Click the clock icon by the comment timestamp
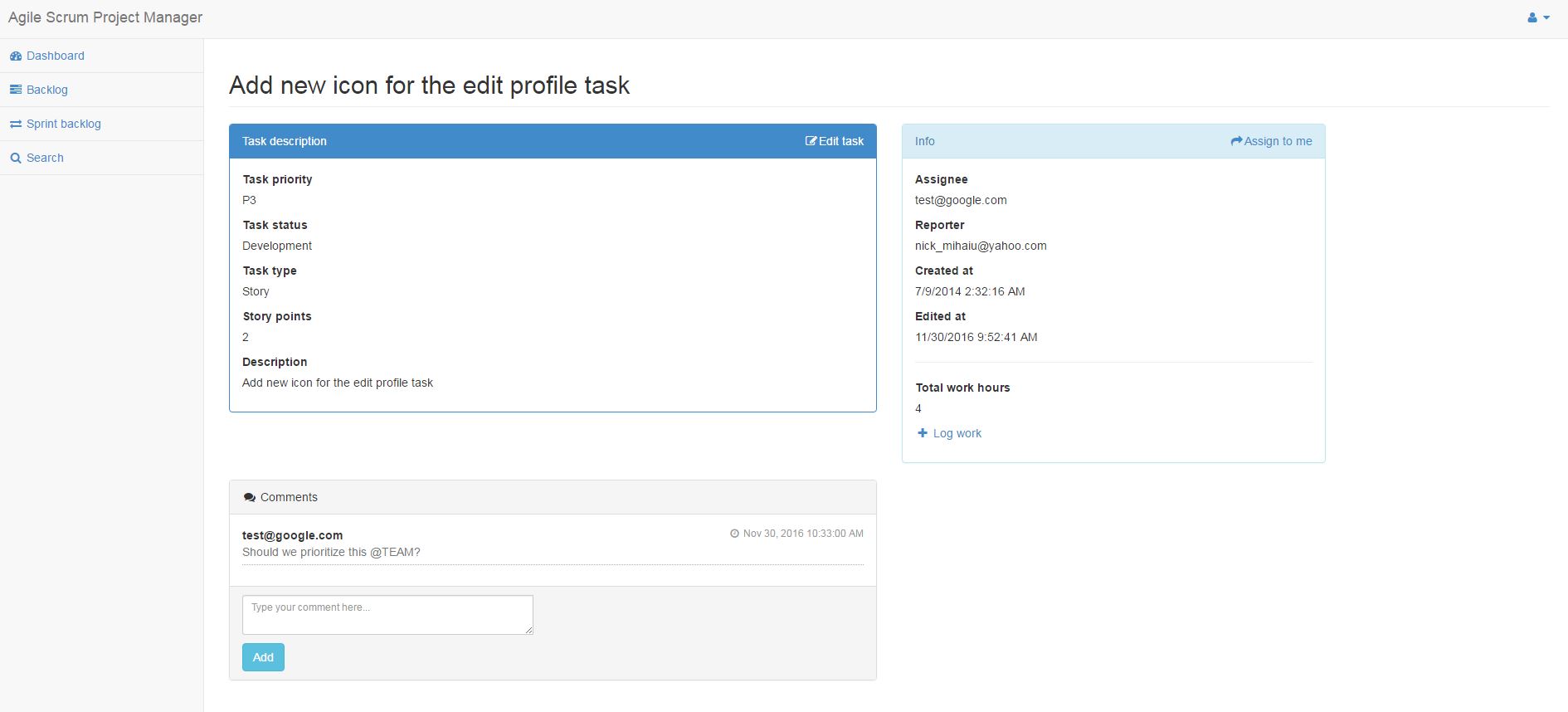Viewport: 1568px width, 712px height. pyautogui.click(x=734, y=534)
